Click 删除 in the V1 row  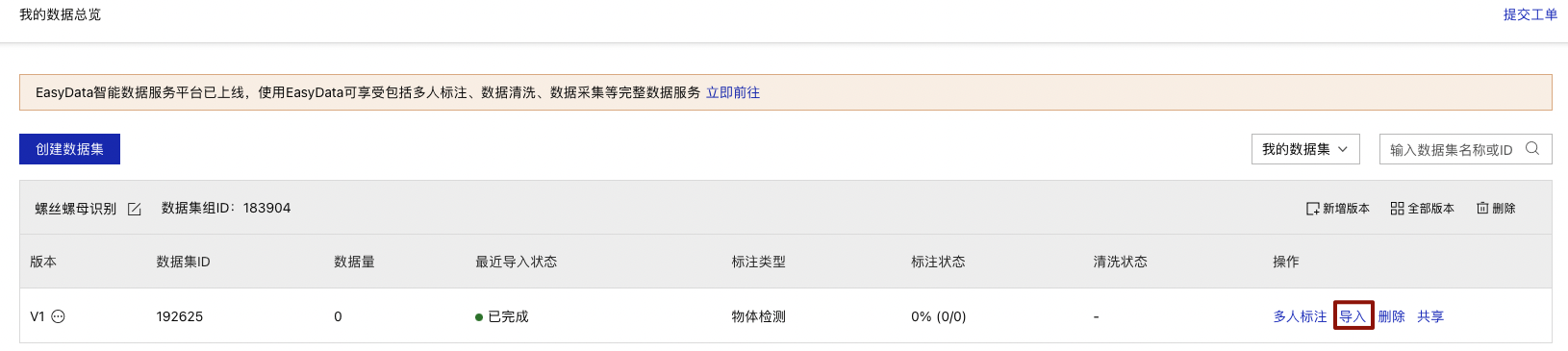(x=1391, y=316)
